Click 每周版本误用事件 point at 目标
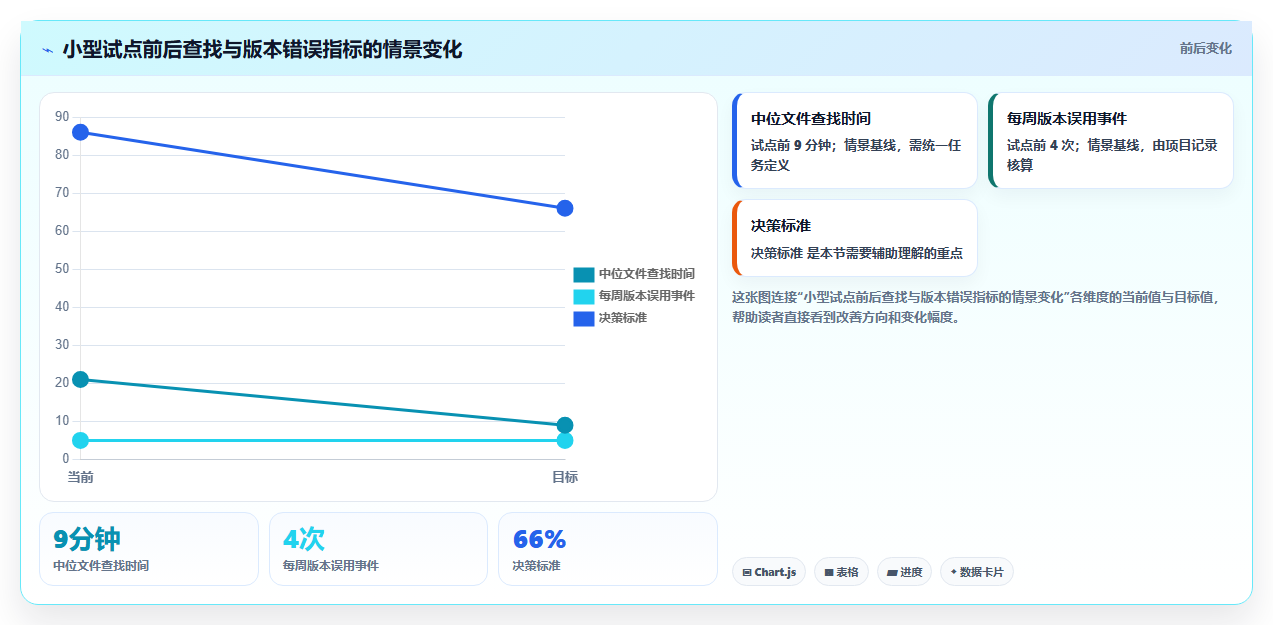The image size is (1273, 625). click(565, 440)
